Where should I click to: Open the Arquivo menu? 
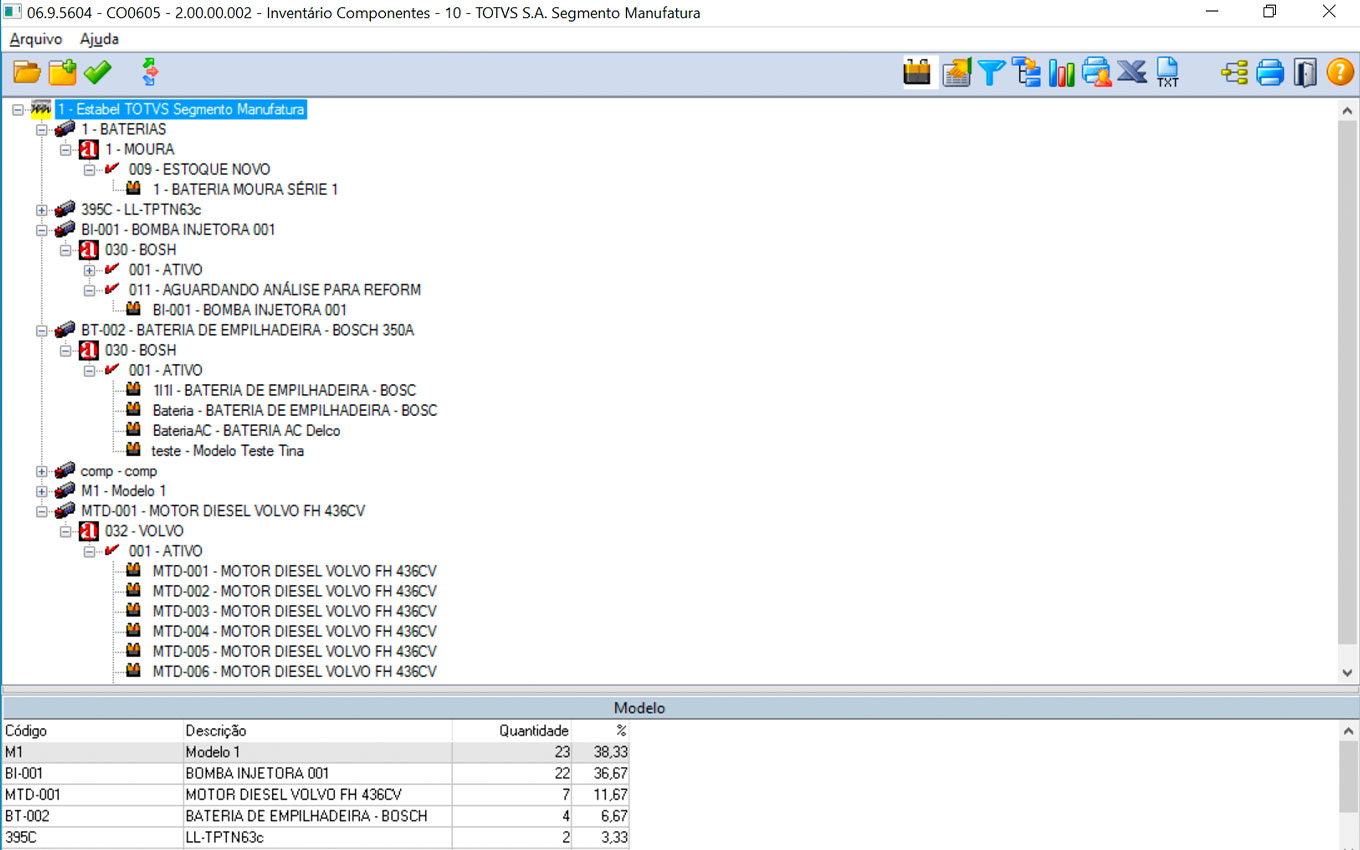(36, 39)
